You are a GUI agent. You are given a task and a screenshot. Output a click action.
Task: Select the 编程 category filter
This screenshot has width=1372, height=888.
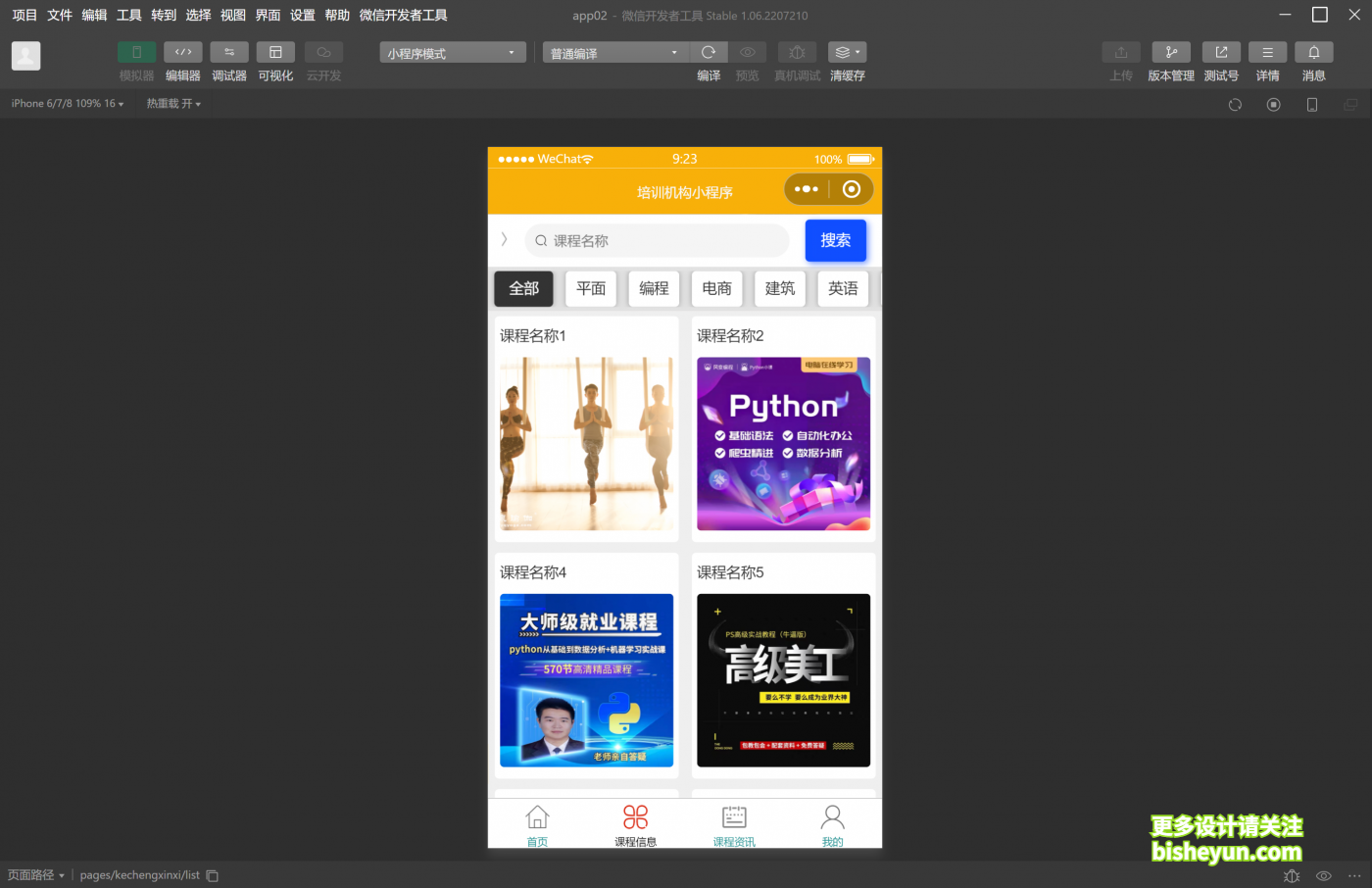pos(654,288)
